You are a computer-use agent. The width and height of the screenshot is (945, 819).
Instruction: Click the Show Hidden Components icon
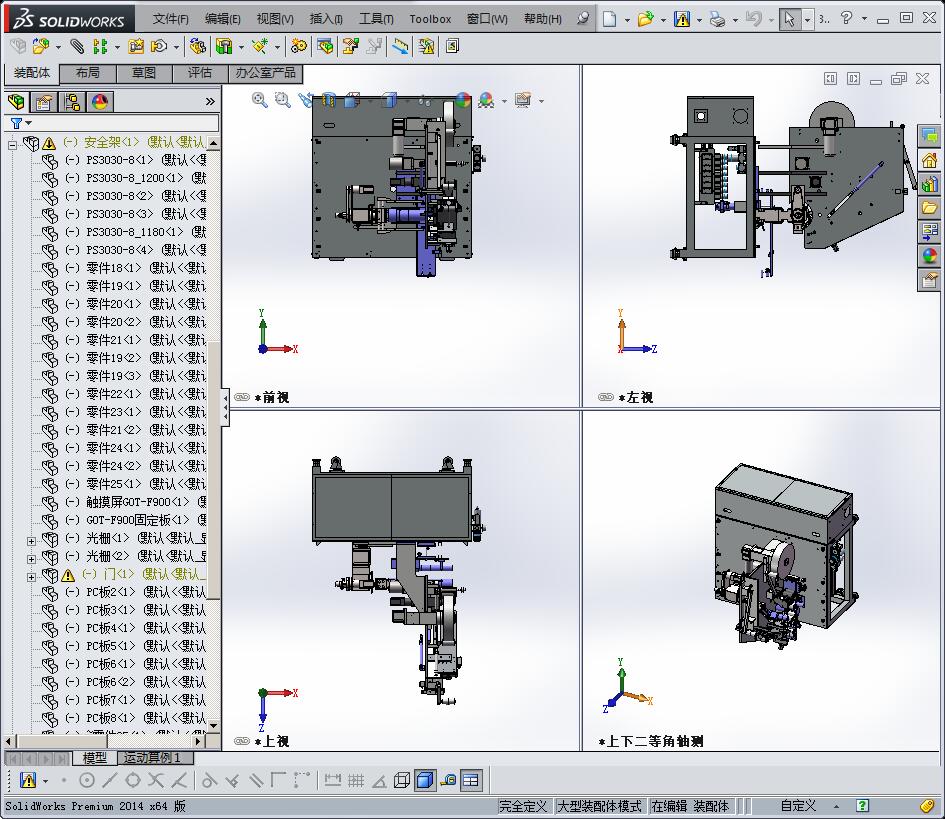pyautogui.click(x=197, y=46)
